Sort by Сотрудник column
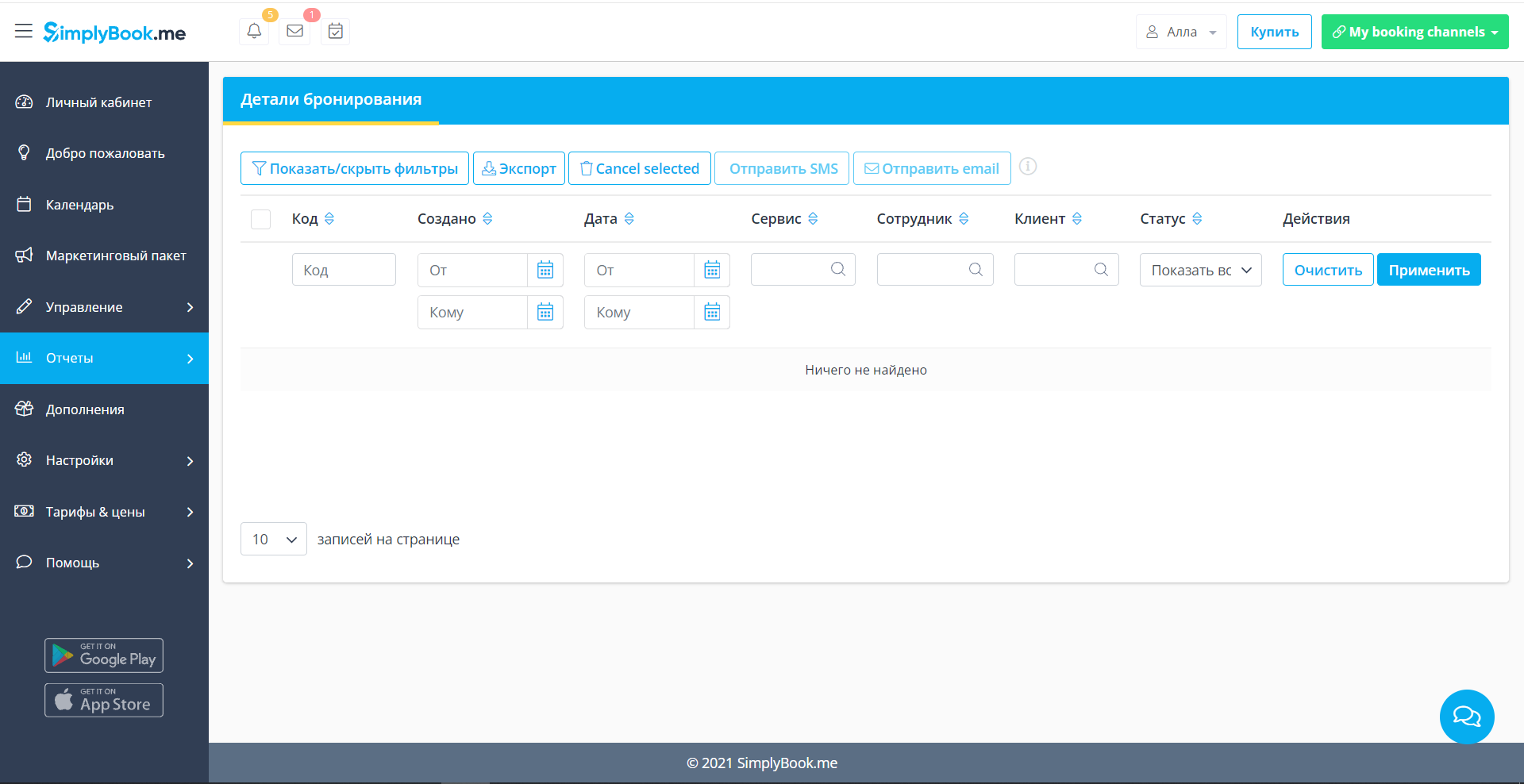This screenshot has width=1524, height=784. pos(964,219)
